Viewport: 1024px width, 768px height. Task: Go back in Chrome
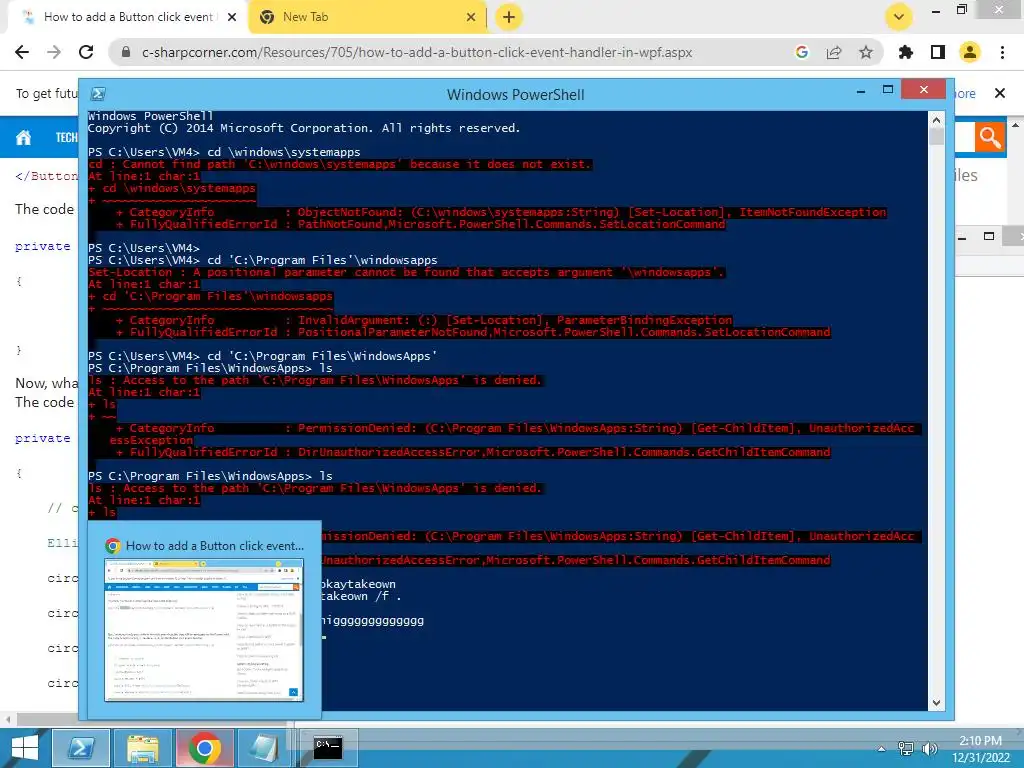coord(22,52)
